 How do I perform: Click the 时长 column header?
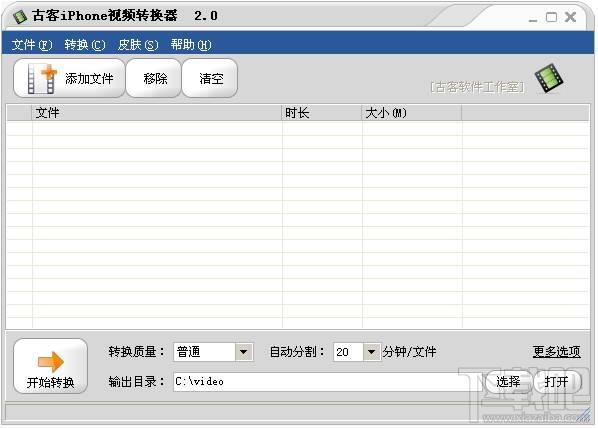pyautogui.click(x=322, y=113)
